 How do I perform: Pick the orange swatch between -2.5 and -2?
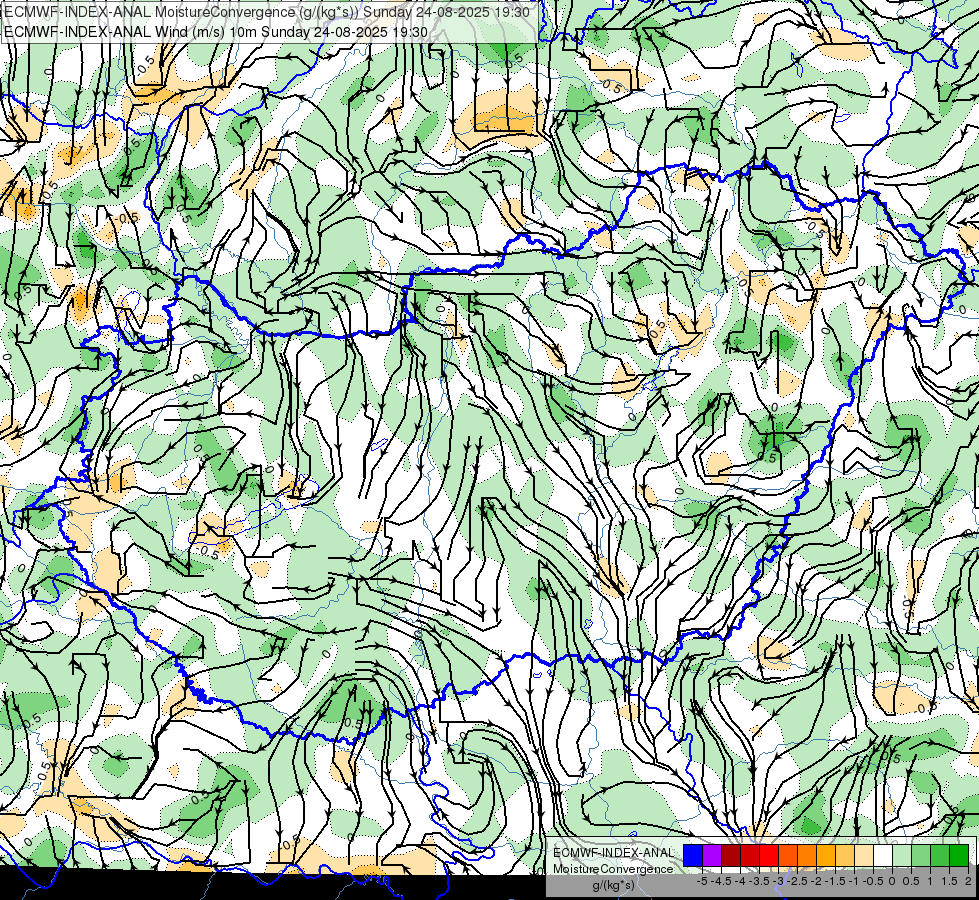coord(807,856)
